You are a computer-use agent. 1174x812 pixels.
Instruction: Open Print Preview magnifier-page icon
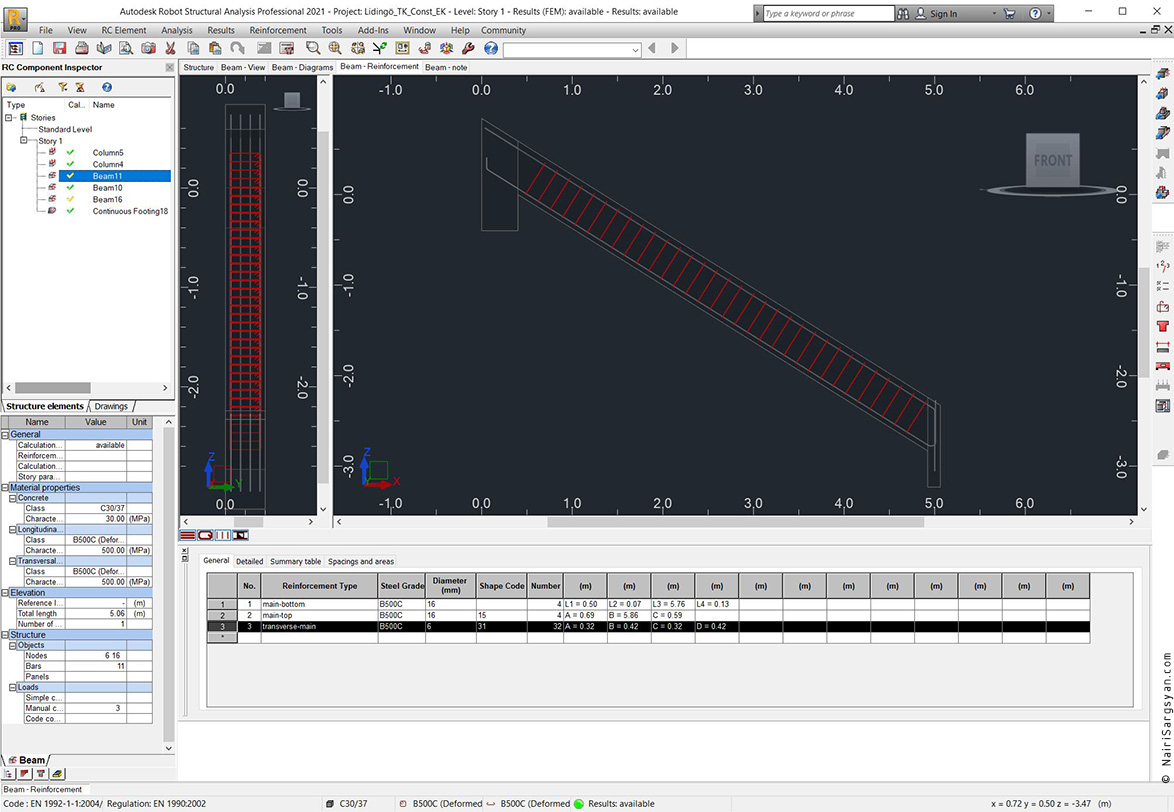coord(126,48)
